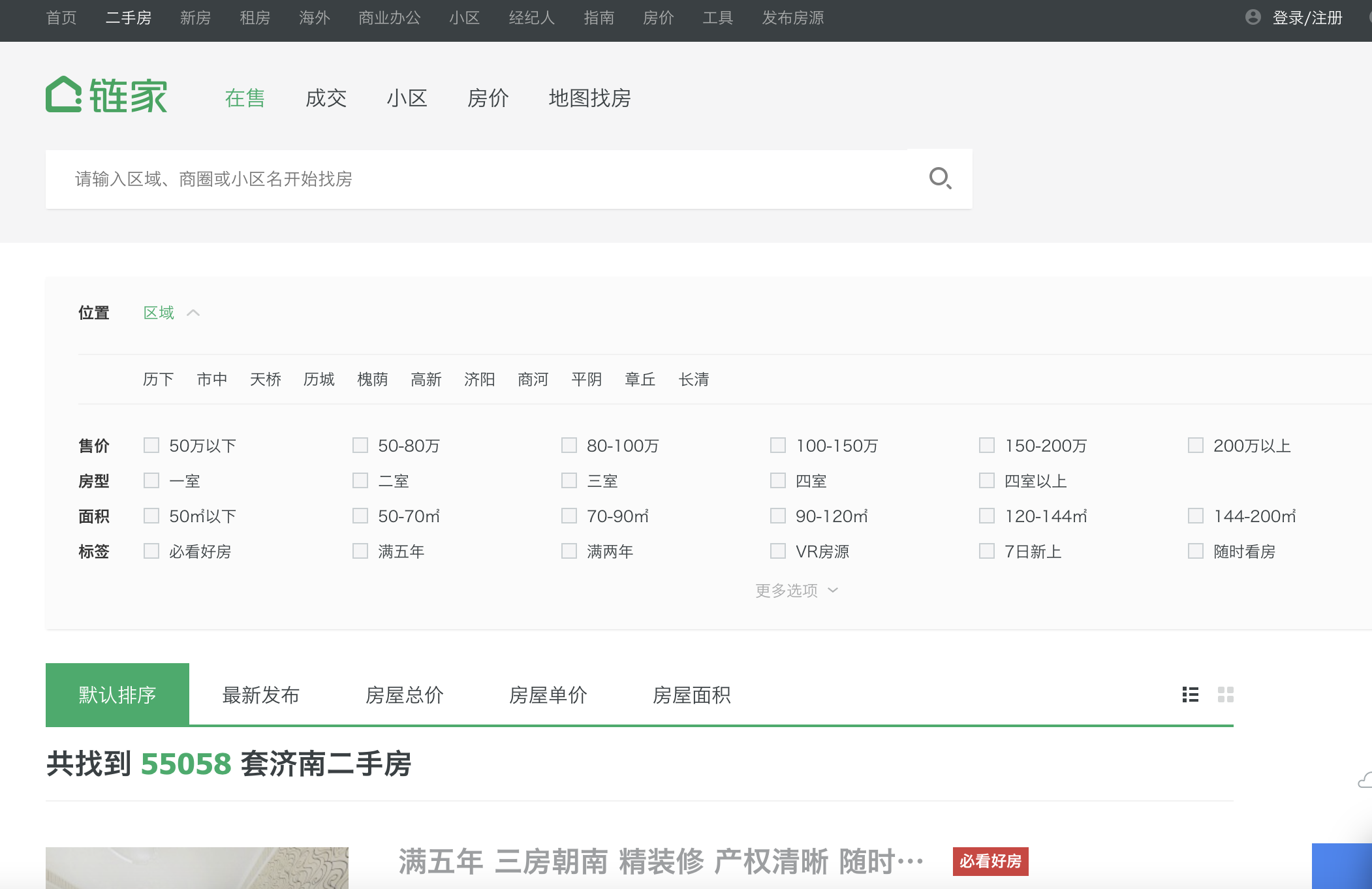Check the 50万以下 price checkbox
Screen dimensions: 1372x889
pyautogui.click(x=151, y=445)
